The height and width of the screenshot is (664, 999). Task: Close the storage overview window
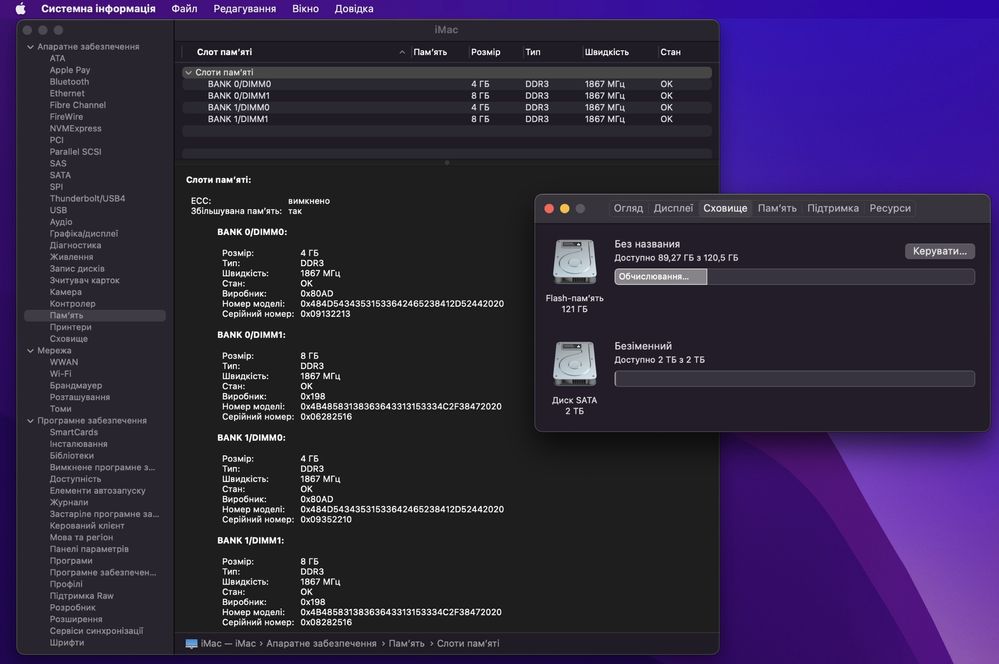click(549, 208)
